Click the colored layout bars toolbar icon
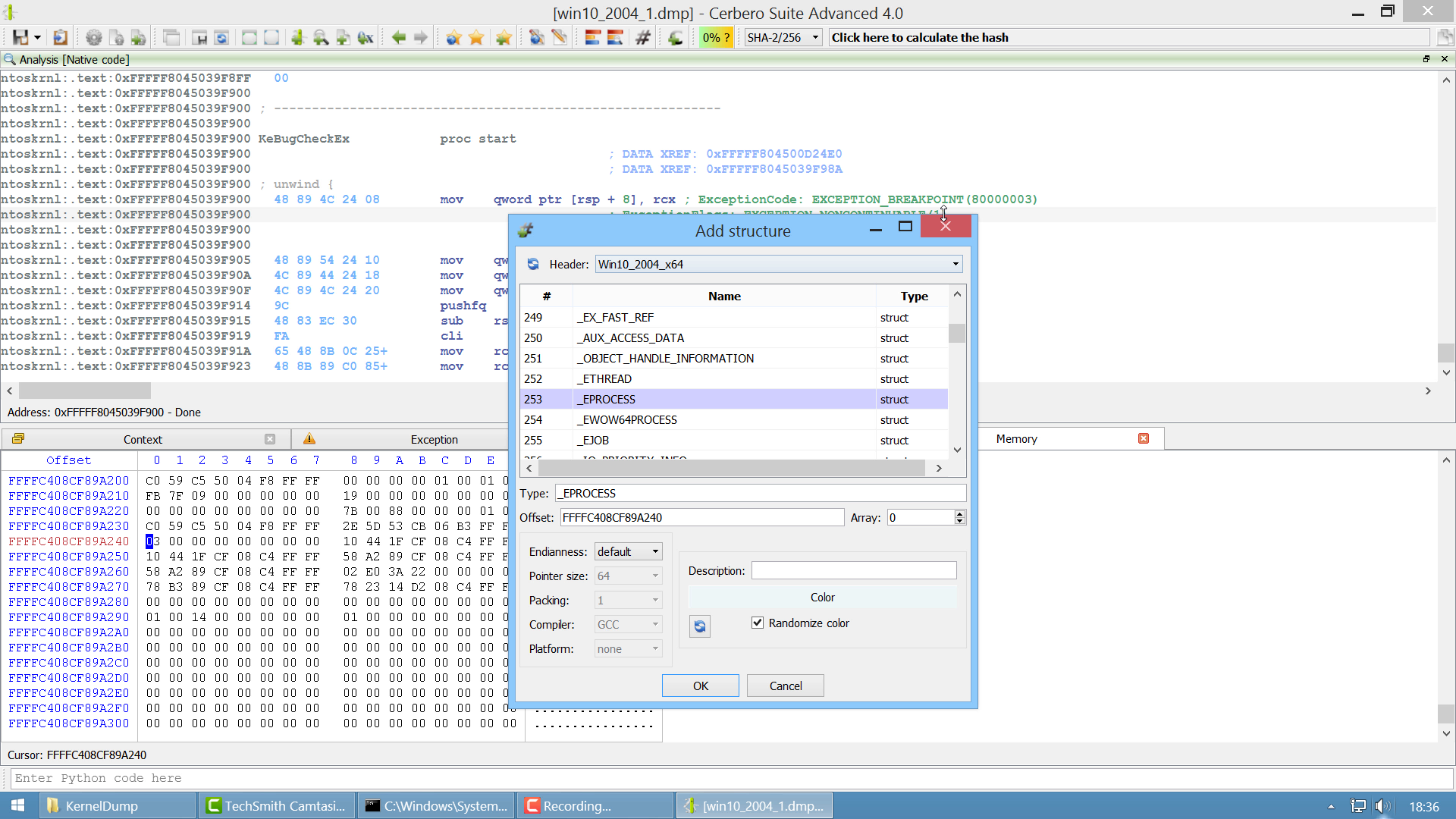The height and width of the screenshot is (819, 1456). 593,37
